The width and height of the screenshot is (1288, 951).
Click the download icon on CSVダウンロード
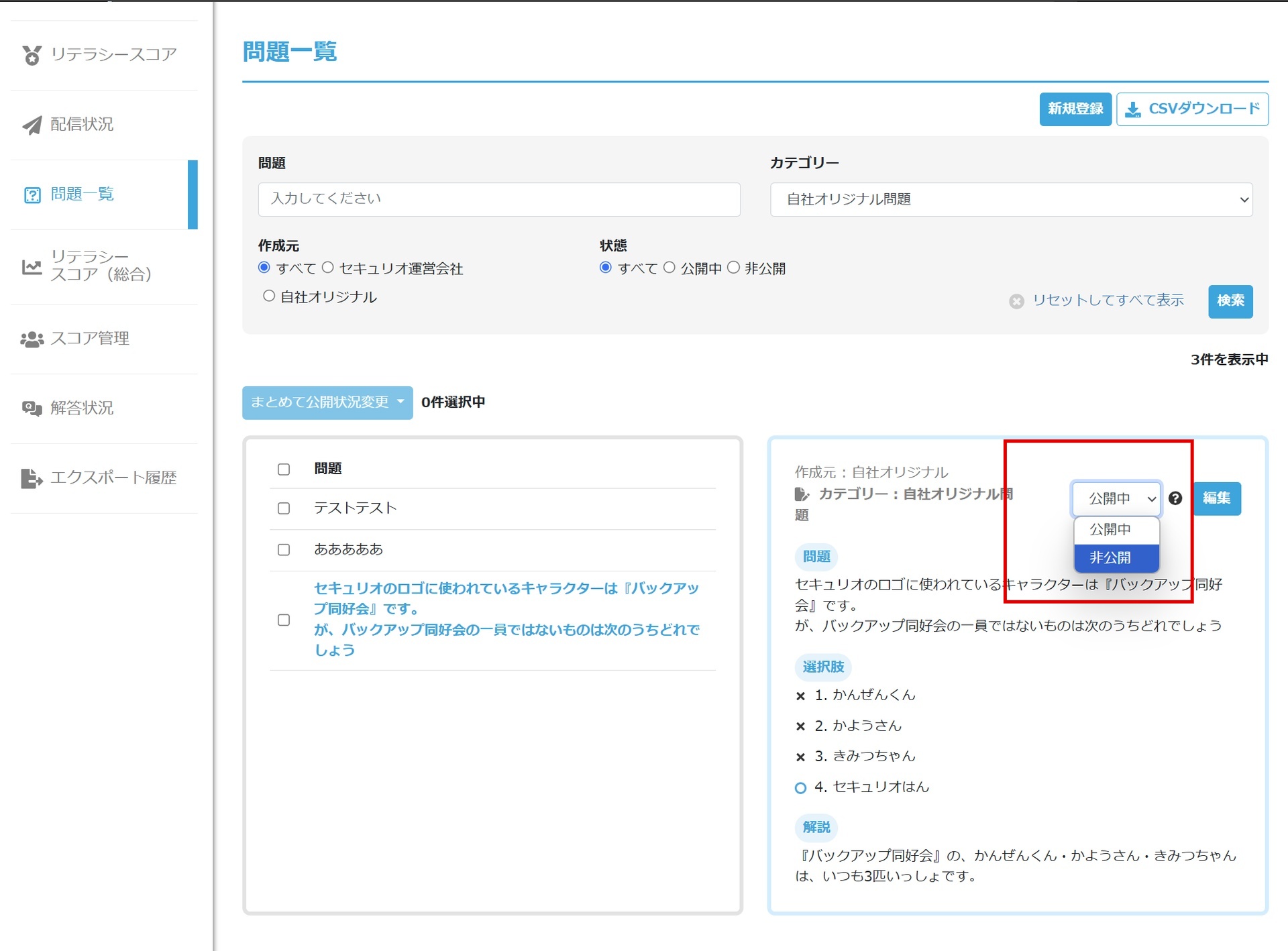[1133, 109]
